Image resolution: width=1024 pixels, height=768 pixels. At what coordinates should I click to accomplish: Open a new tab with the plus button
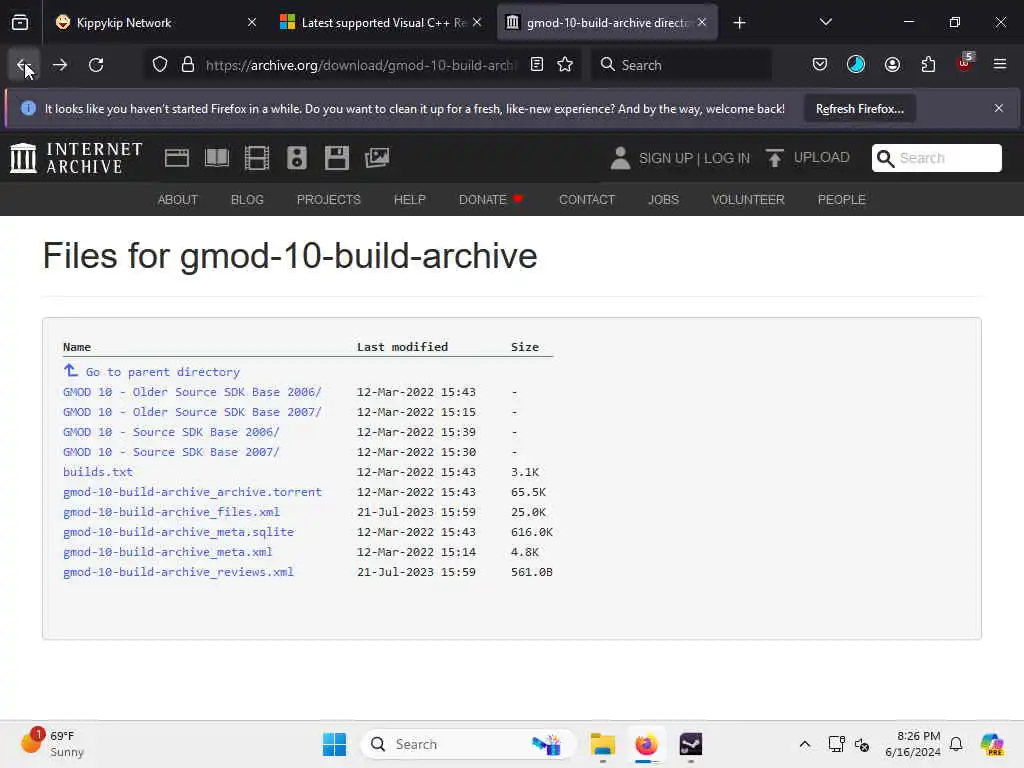click(739, 23)
